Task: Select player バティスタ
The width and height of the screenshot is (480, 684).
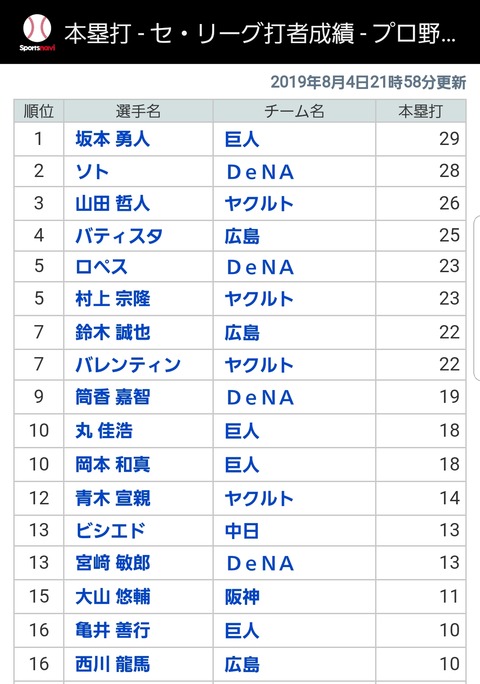Action: coord(119,236)
